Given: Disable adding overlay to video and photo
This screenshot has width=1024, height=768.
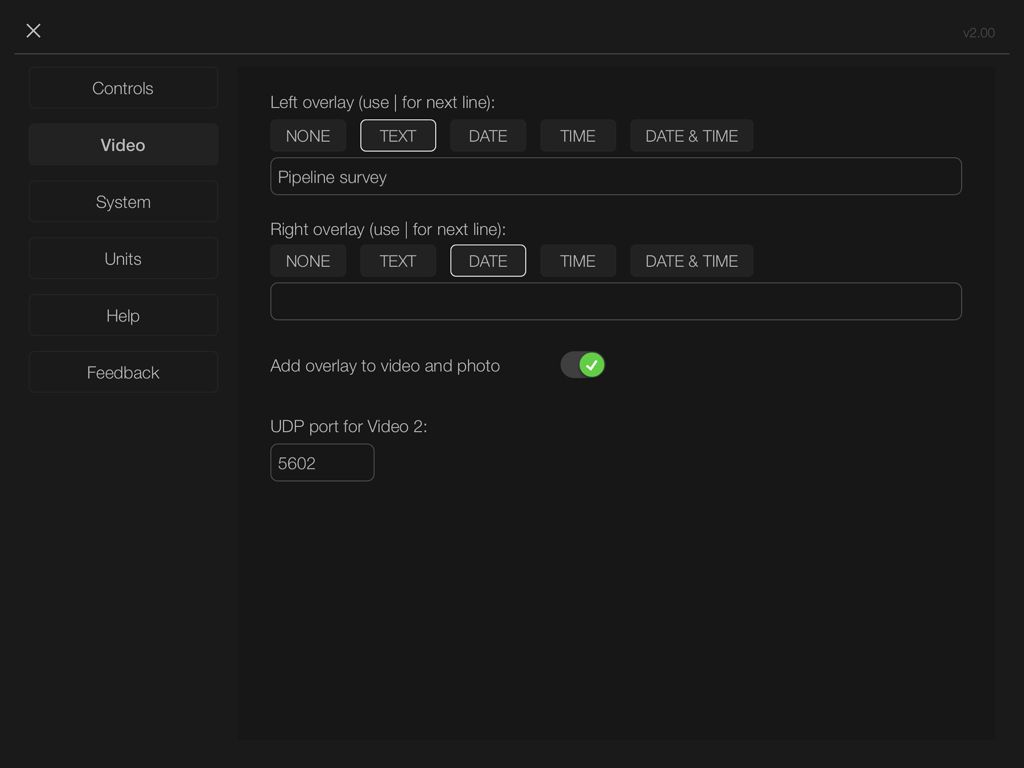Looking at the screenshot, I should 583,365.
